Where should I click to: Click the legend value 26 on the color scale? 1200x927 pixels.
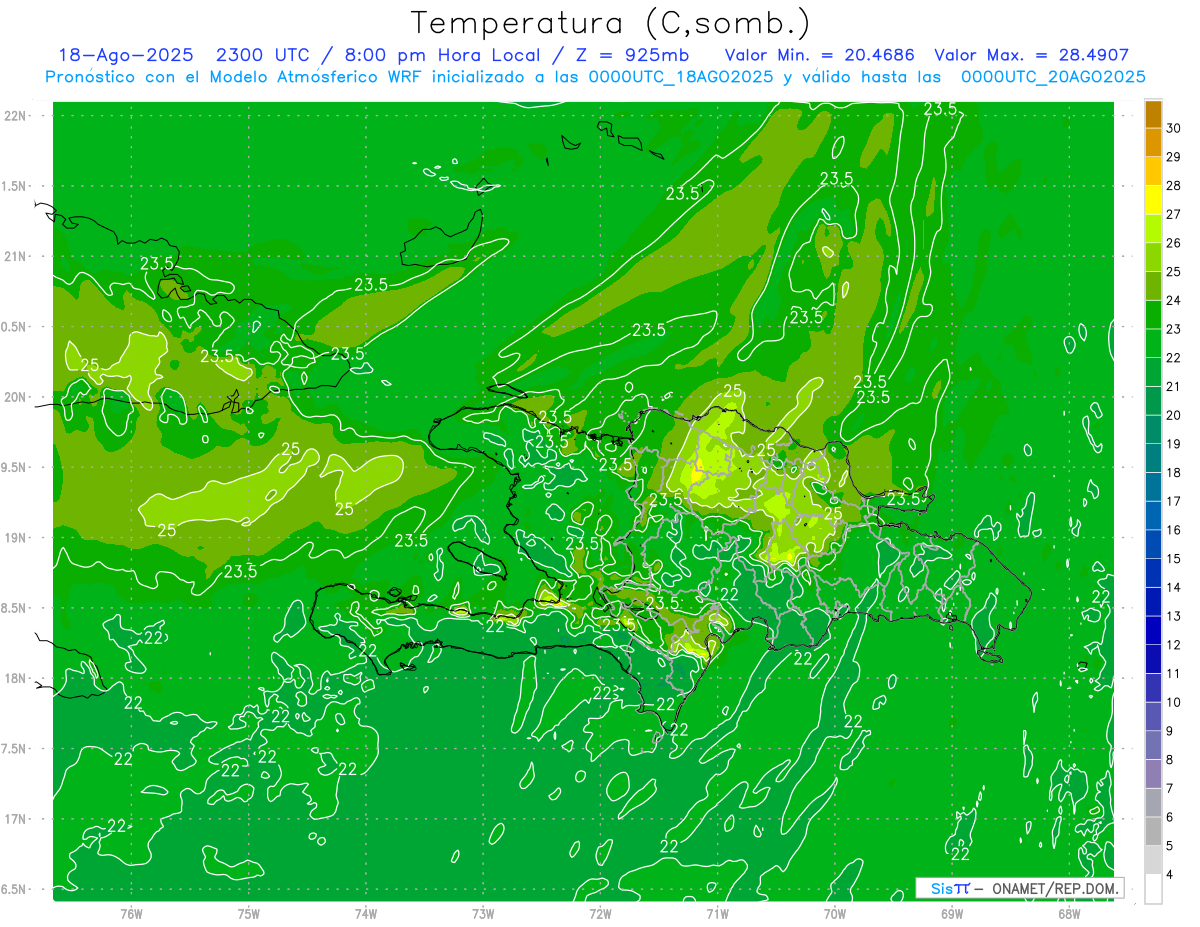(x=1174, y=243)
